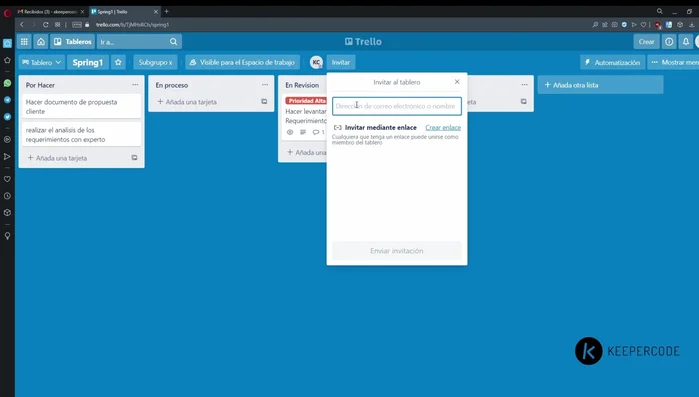
Task: Open the information icon in Trello header
Action: click(669, 41)
